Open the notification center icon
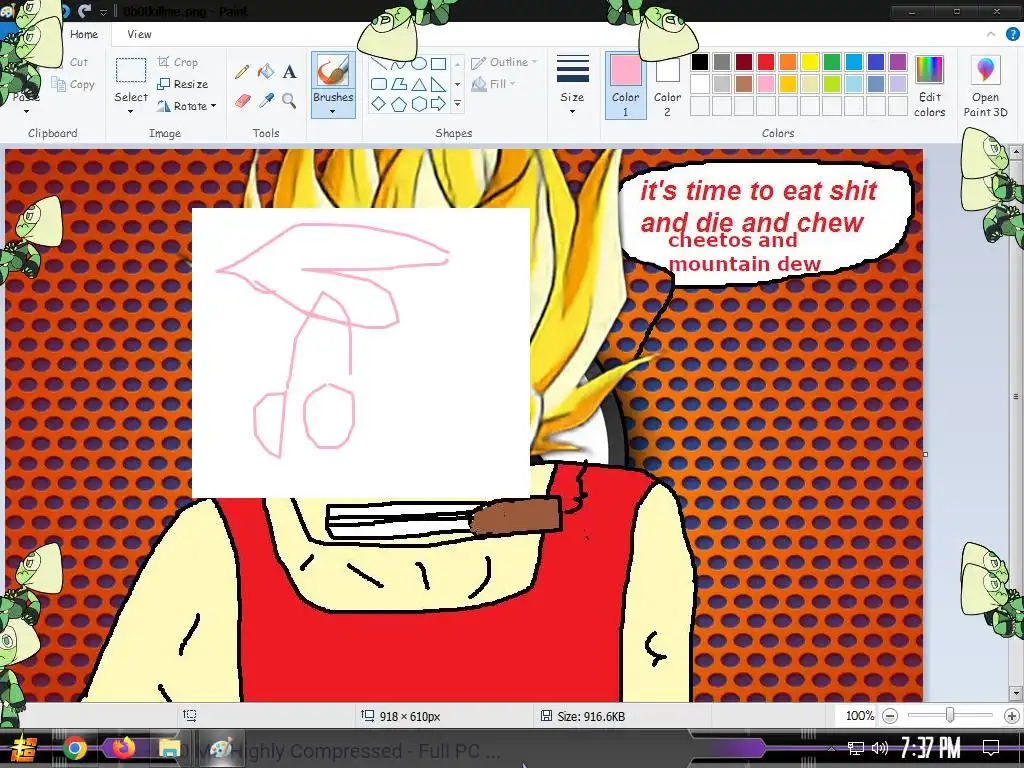This screenshot has height=768, width=1024. coord(991,748)
